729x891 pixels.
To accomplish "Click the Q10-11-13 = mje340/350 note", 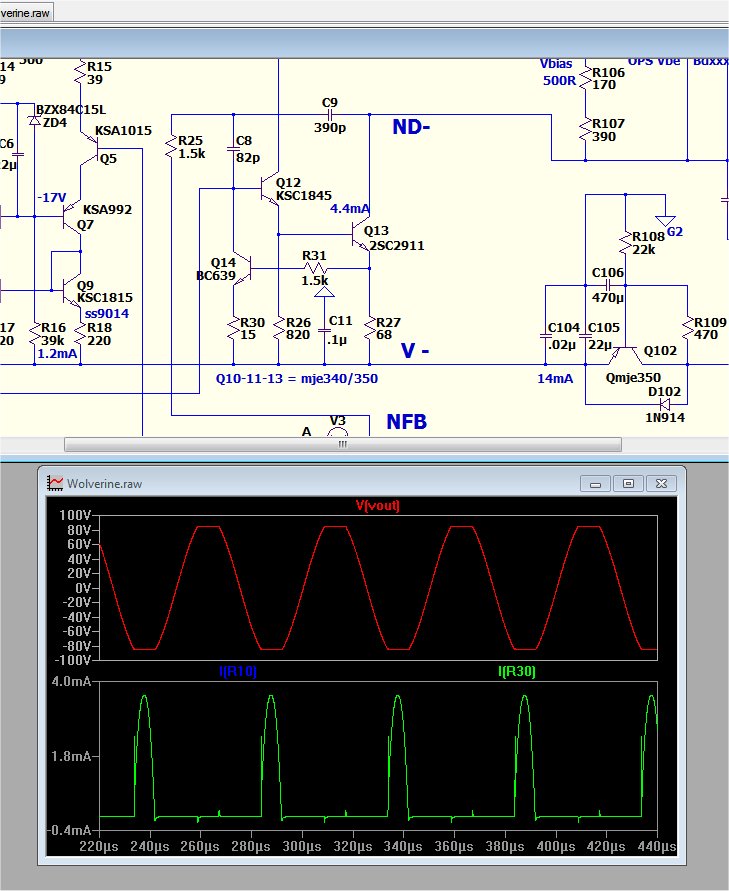I will click(x=297, y=378).
